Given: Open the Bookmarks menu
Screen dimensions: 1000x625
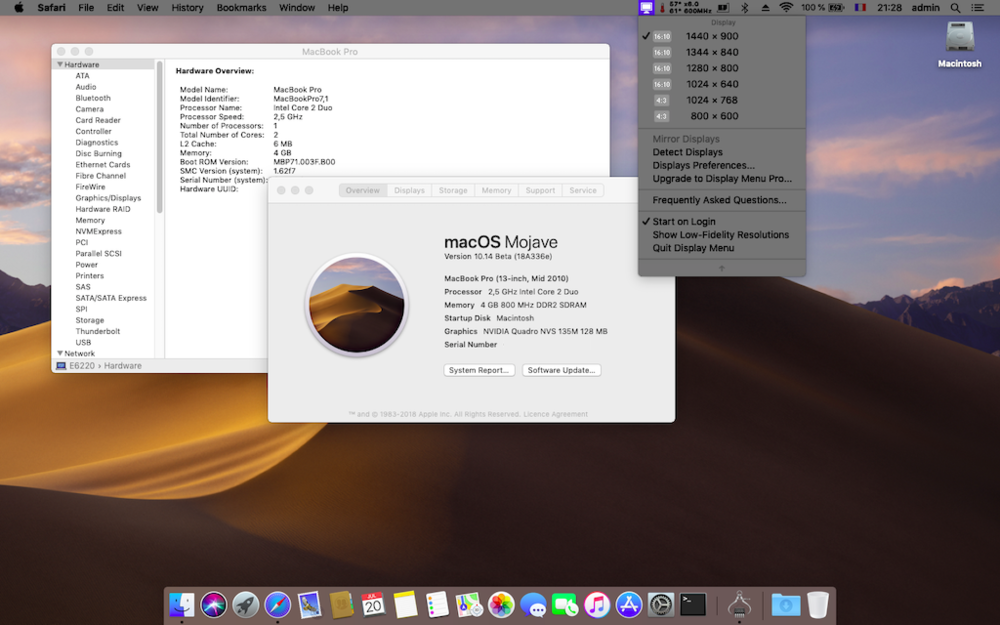Looking at the screenshot, I should [240, 8].
